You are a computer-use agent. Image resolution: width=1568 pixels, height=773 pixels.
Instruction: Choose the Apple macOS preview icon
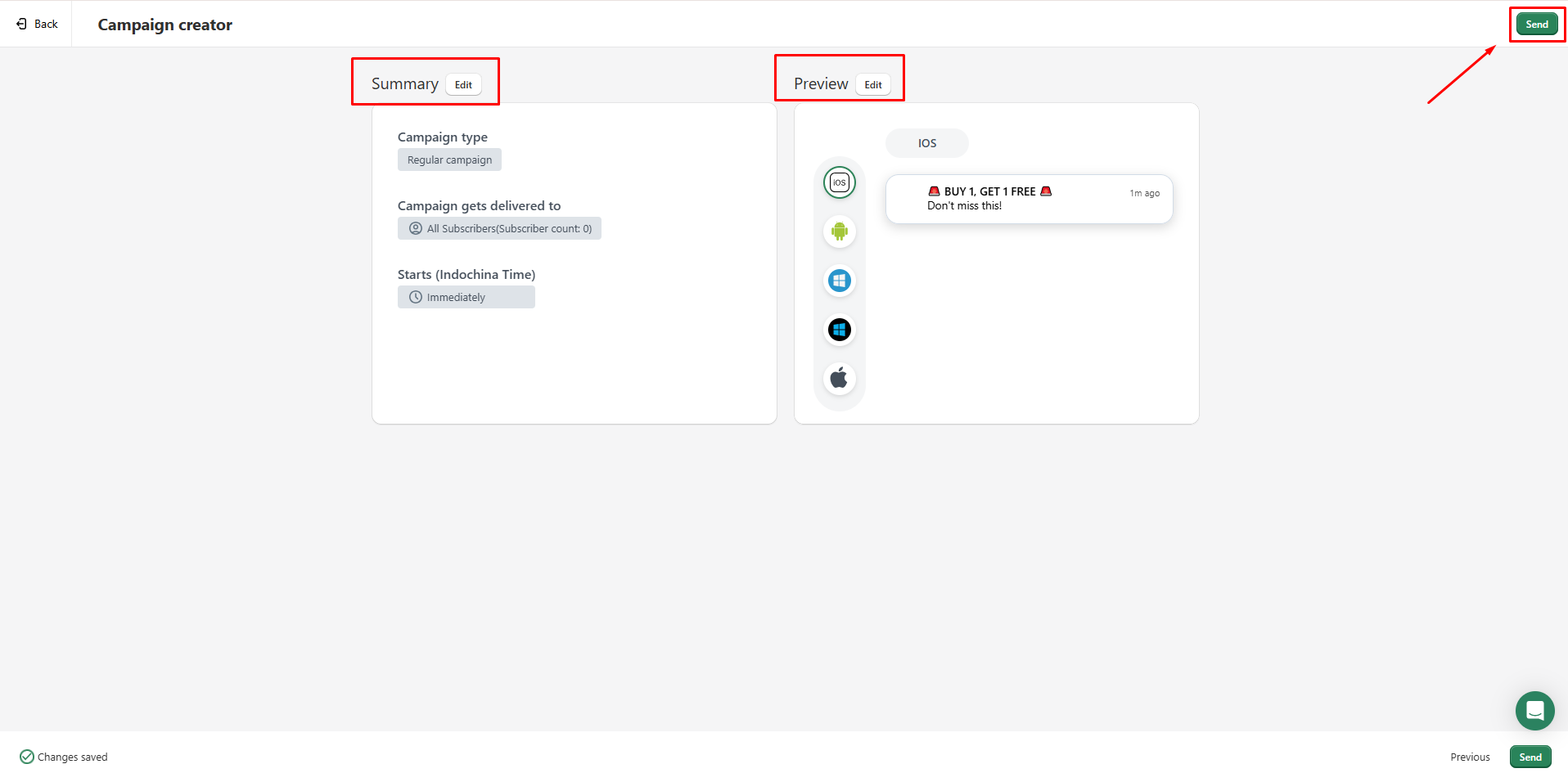pyautogui.click(x=839, y=378)
